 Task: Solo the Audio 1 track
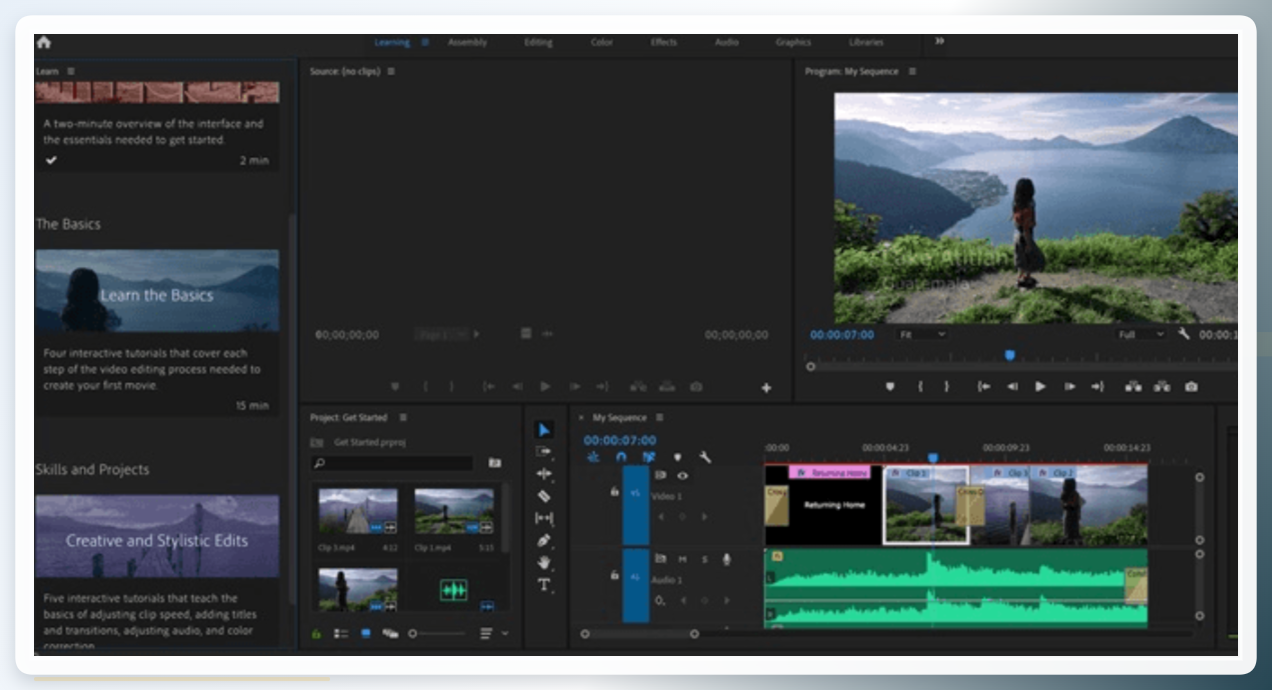(x=703, y=559)
